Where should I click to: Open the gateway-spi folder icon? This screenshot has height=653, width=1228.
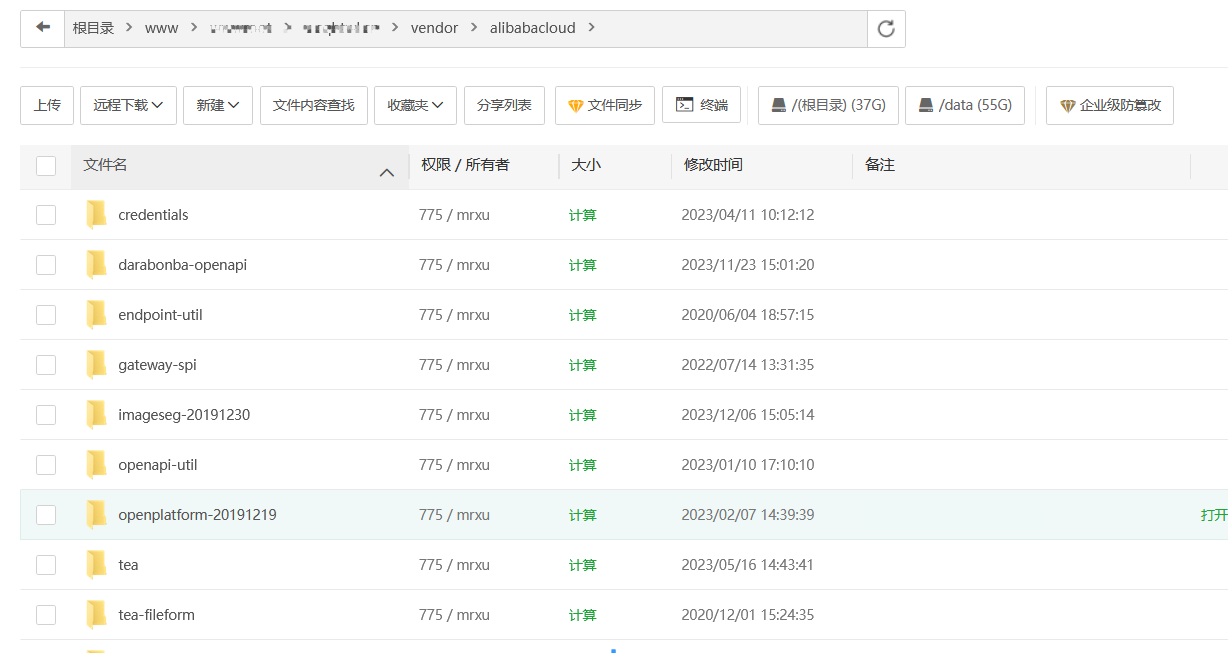point(96,364)
